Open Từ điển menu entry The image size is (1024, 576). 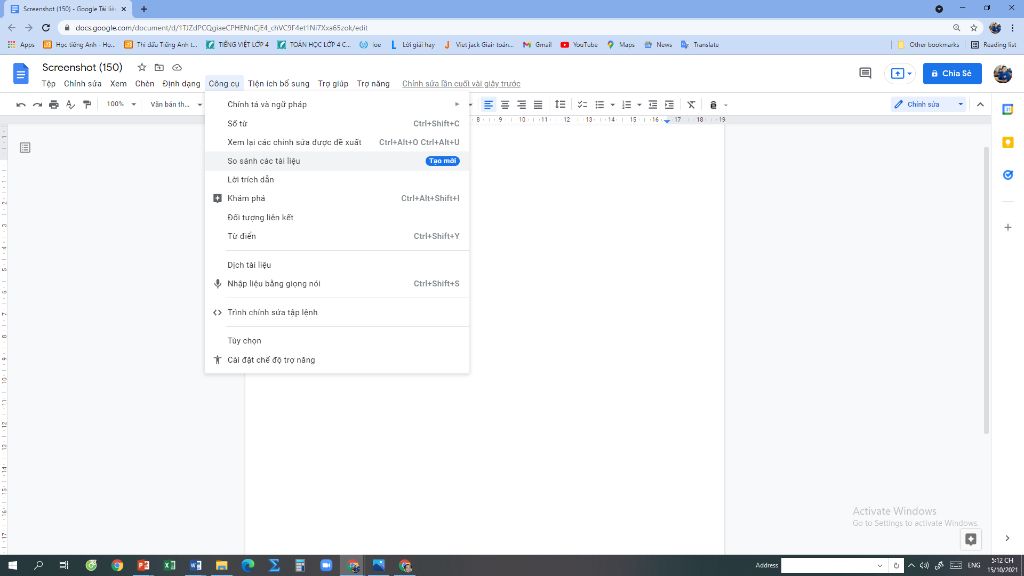(337, 236)
